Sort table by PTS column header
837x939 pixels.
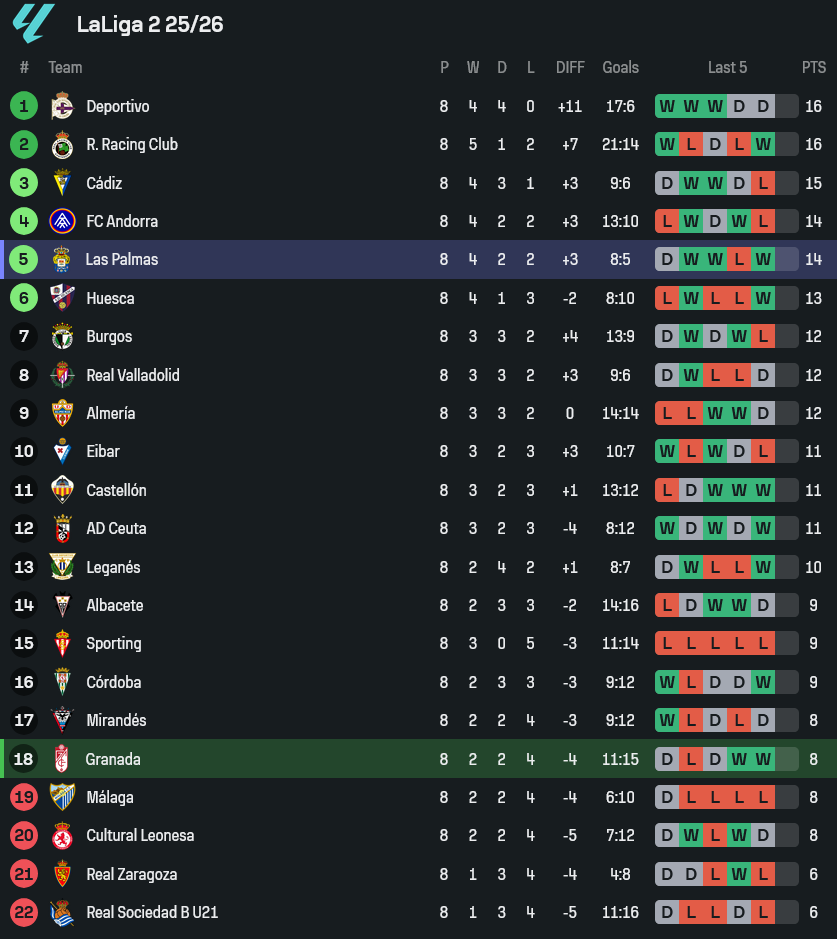[814, 67]
